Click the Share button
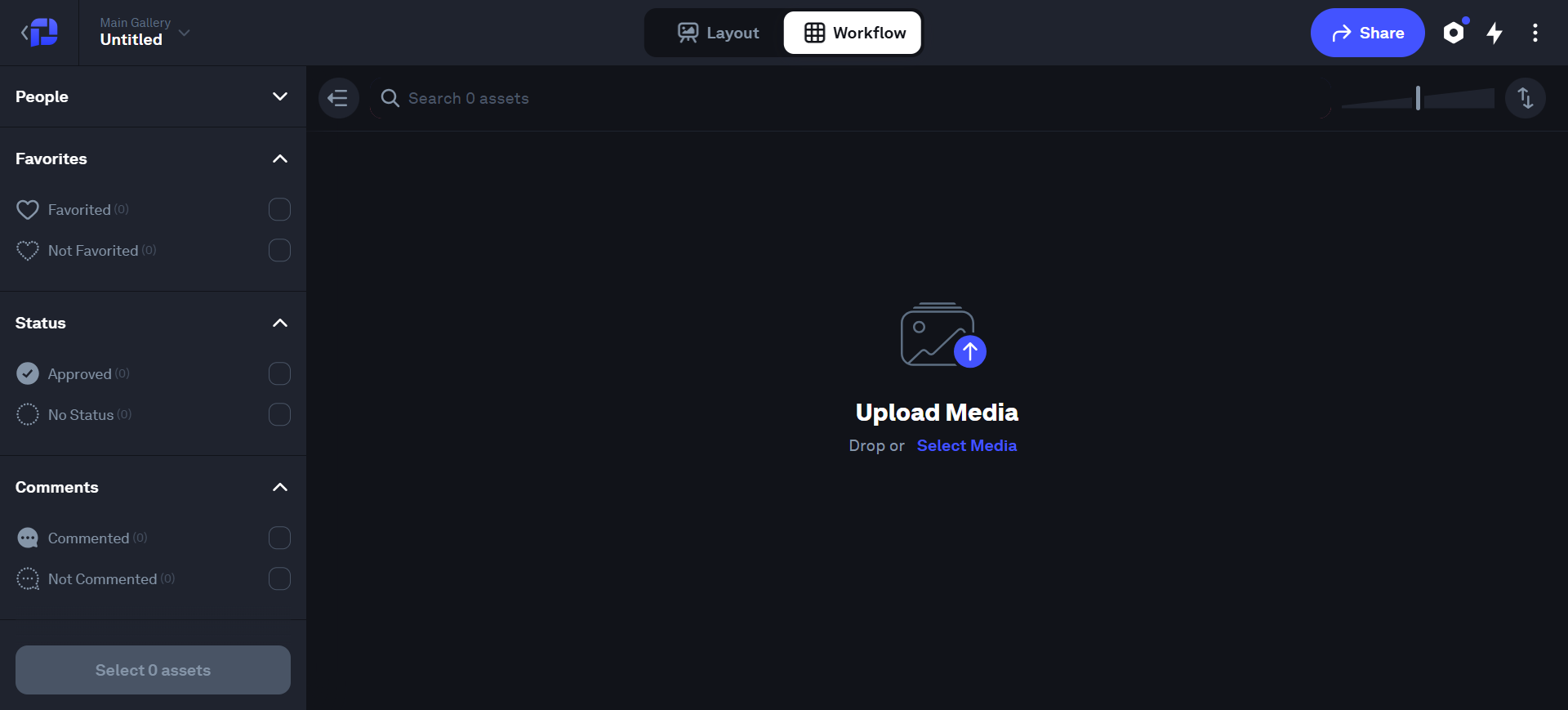The image size is (1568, 710). pos(1367,33)
